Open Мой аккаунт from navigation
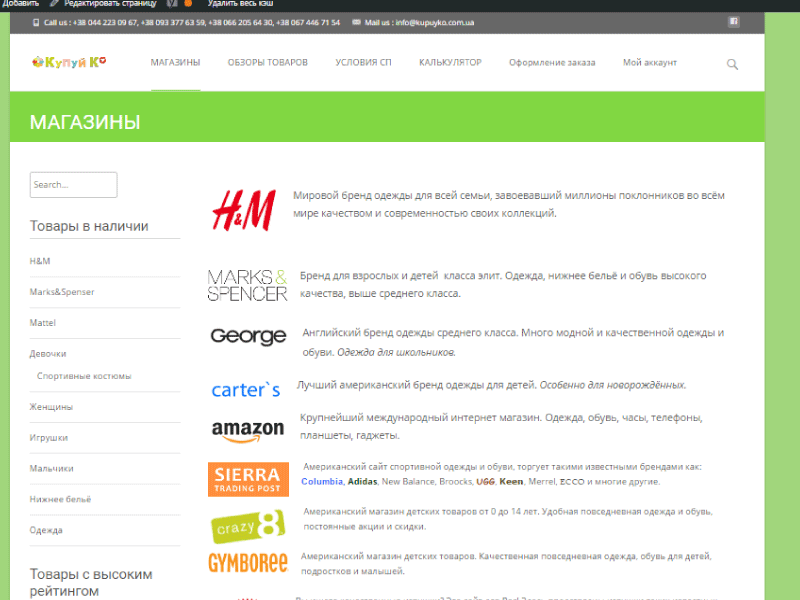Image resolution: width=800 pixels, height=600 pixels. click(650, 63)
